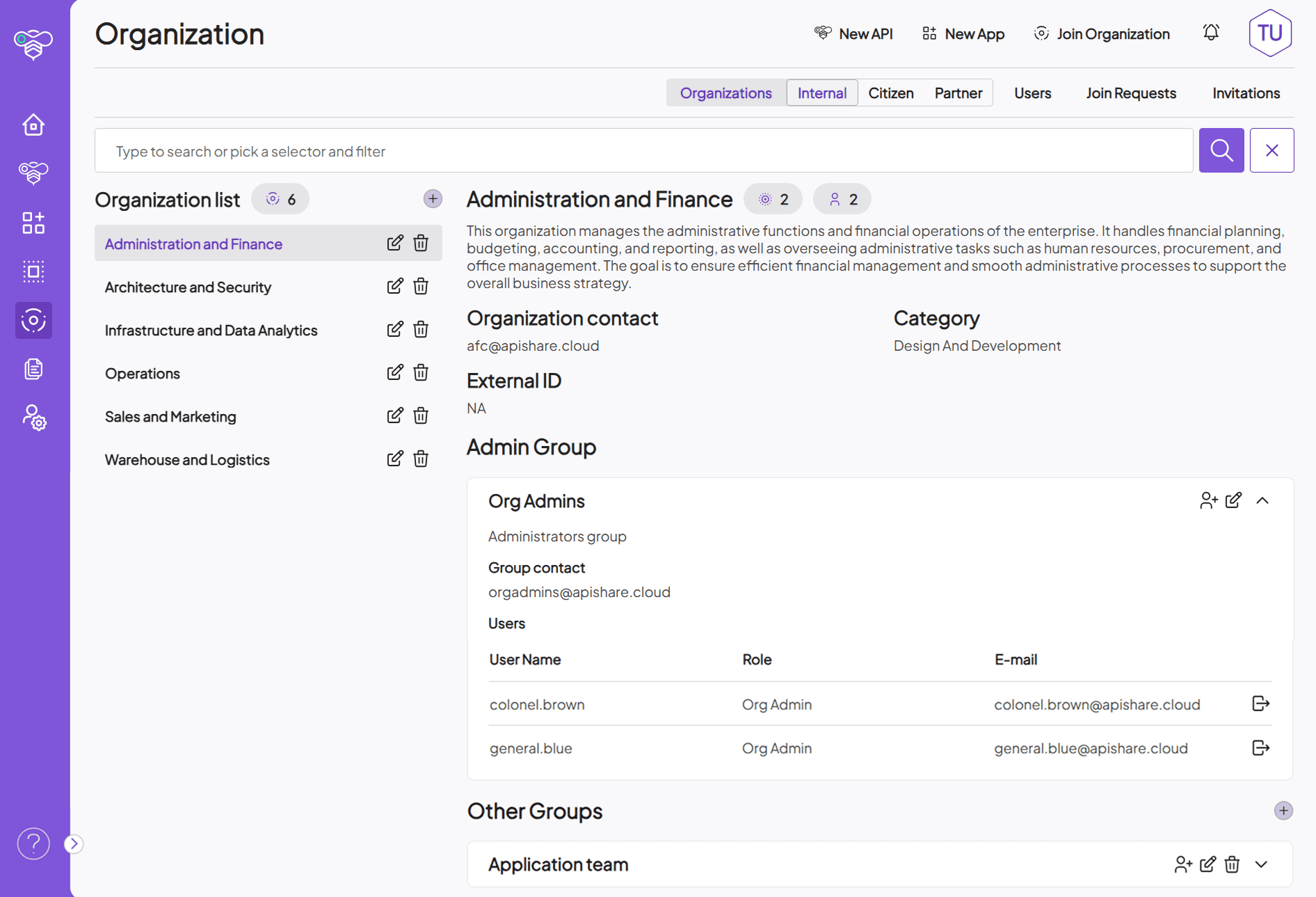Expand the Application team group
1316x897 pixels.
[1260, 864]
